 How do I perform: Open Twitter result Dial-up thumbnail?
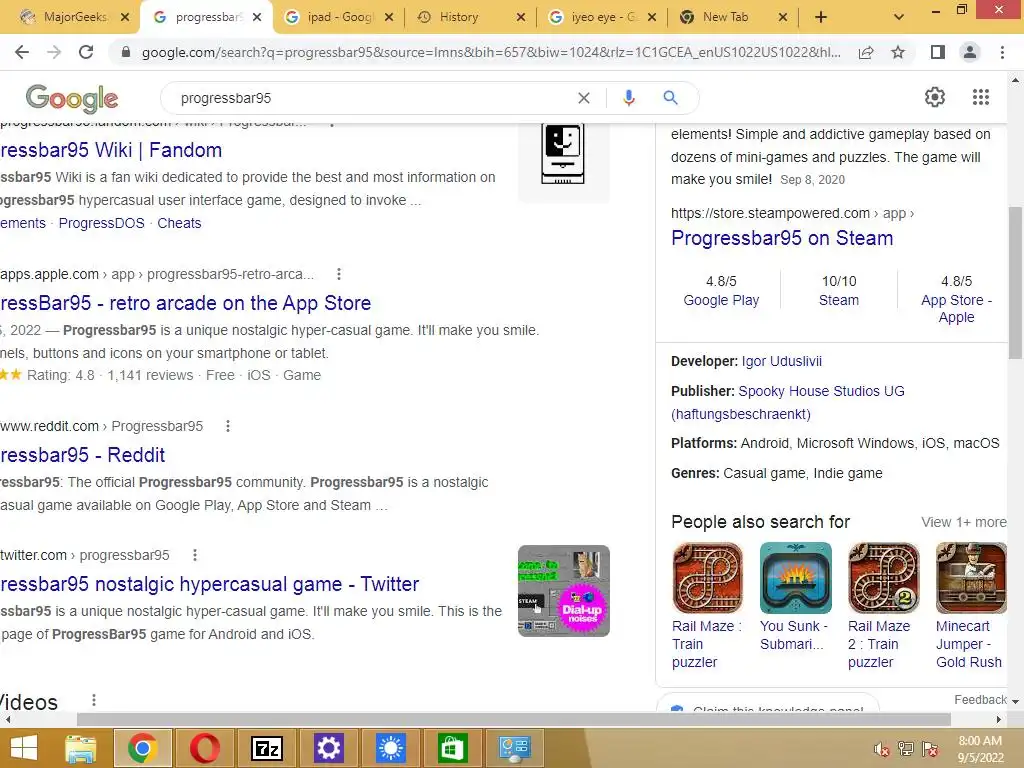click(x=564, y=591)
